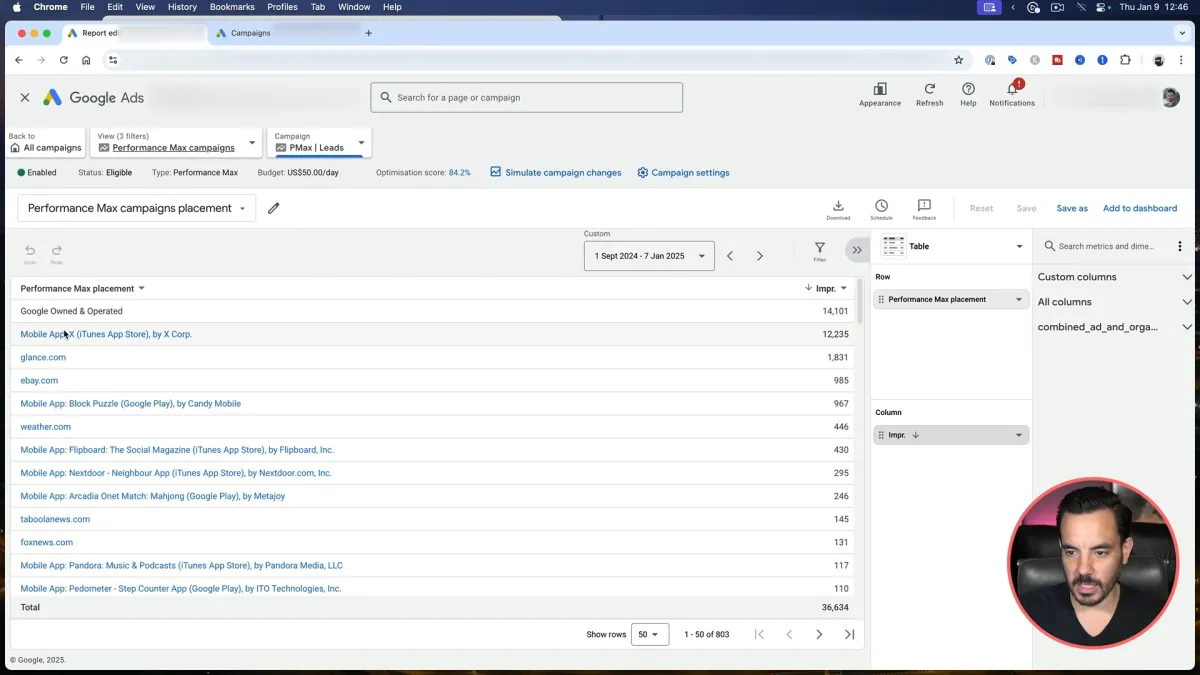Open Performance Max placement row chip dropdown
The image size is (1200, 675).
(1019, 299)
